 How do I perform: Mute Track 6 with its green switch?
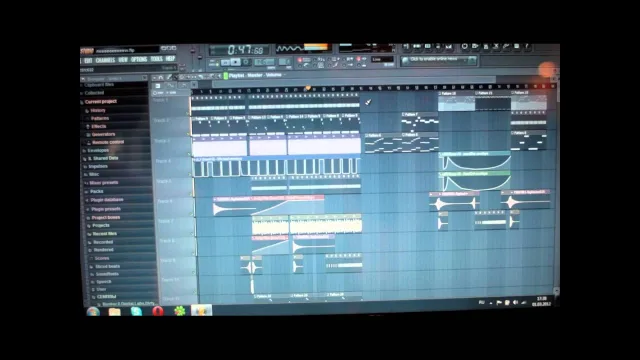pos(191,214)
